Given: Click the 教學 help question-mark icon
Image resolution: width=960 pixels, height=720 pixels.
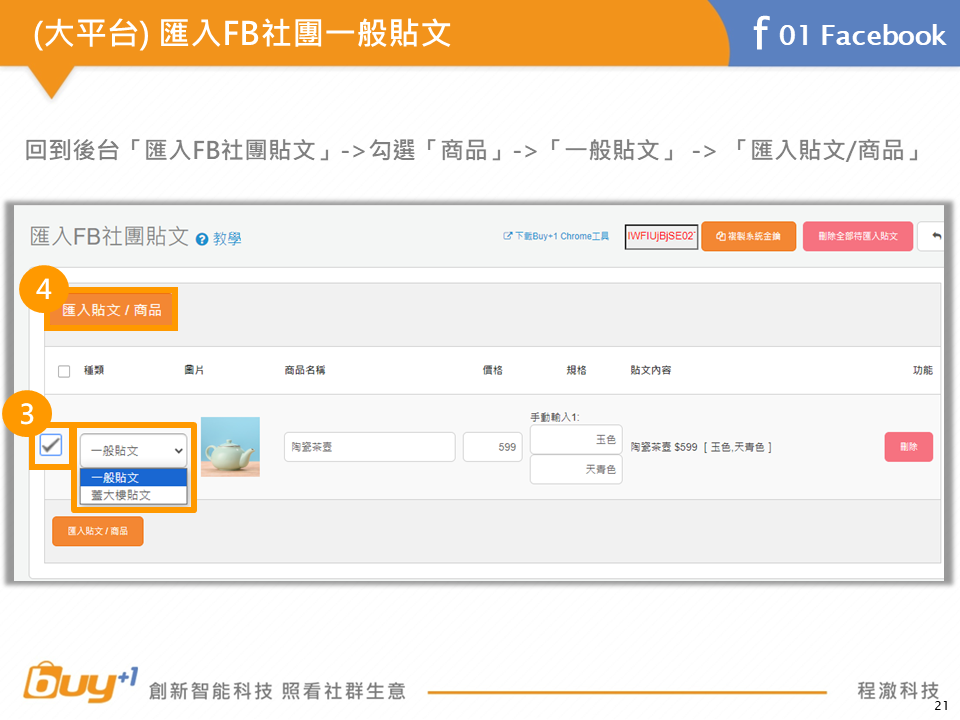Looking at the screenshot, I should [202, 240].
